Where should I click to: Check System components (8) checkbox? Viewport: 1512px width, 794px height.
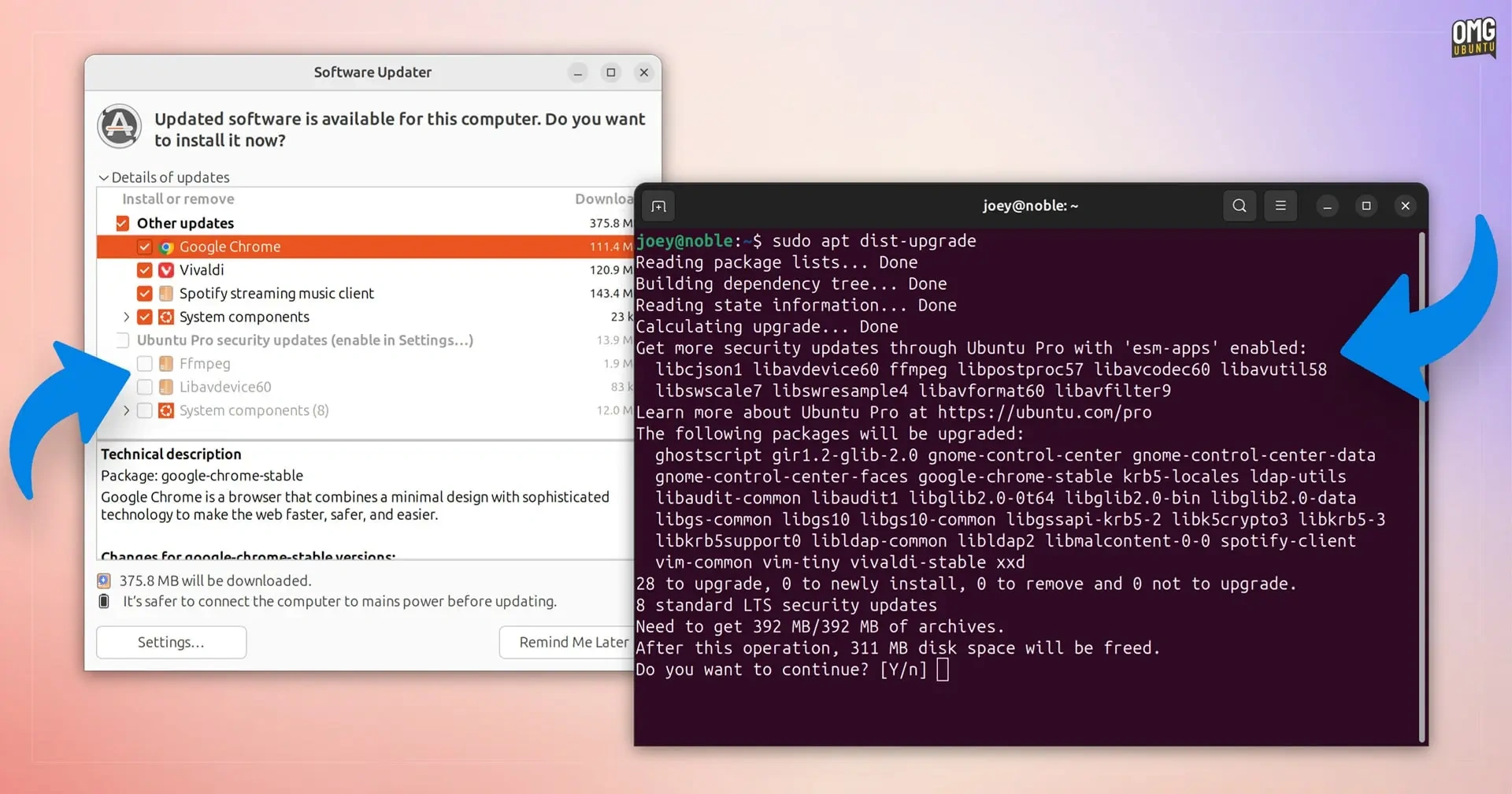point(144,411)
